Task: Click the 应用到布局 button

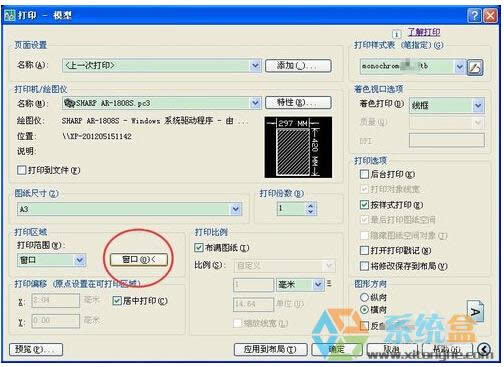Action: pyautogui.click(x=270, y=349)
